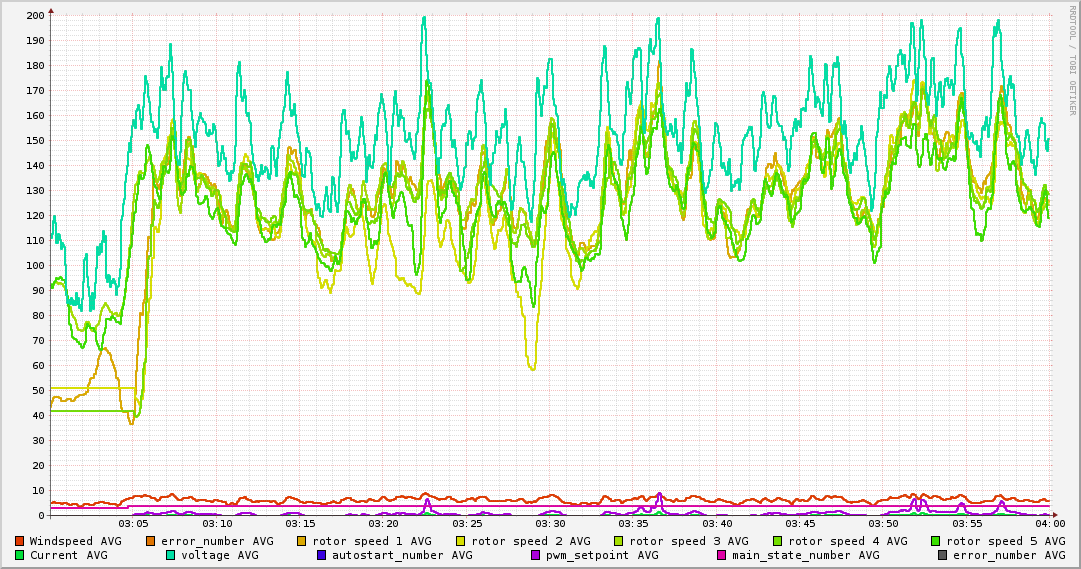This screenshot has width=1081, height=569.
Task: Select the 'Current AVG' legend label
Action: pyautogui.click(x=68, y=555)
